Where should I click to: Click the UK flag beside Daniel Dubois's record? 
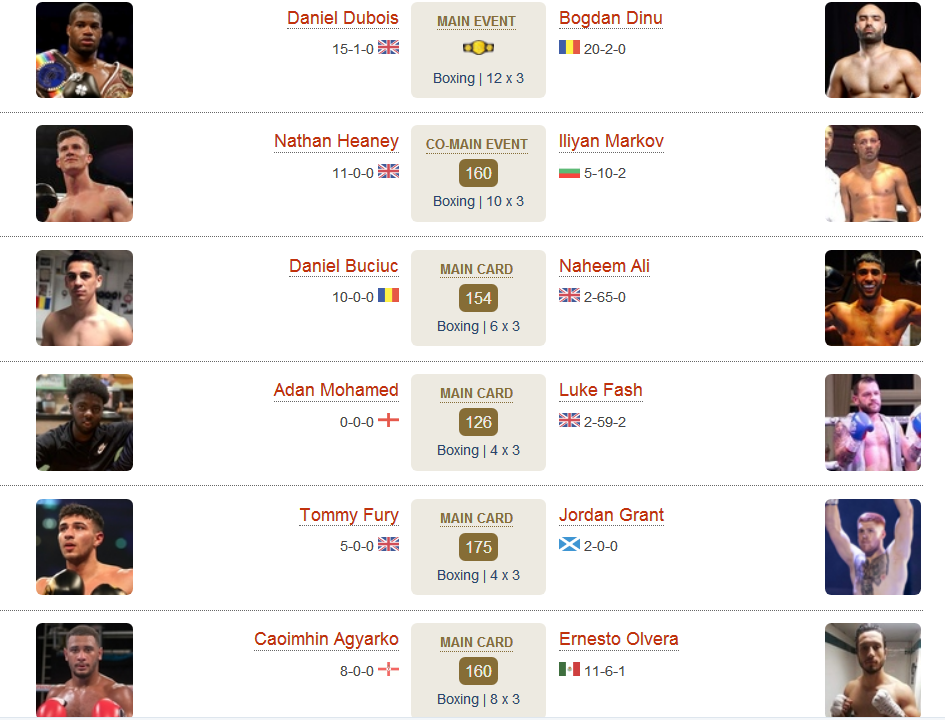click(x=388, y=47)
